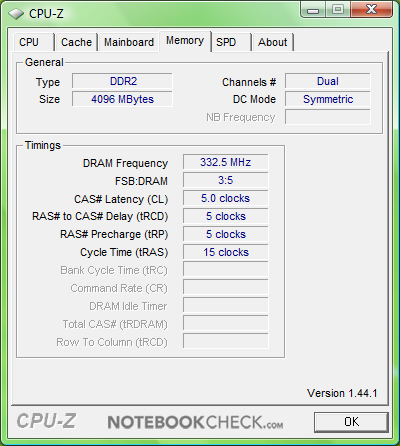Click the empty NB Frequency field
This screenshot has width=400, height=446.
click(328, 117)
